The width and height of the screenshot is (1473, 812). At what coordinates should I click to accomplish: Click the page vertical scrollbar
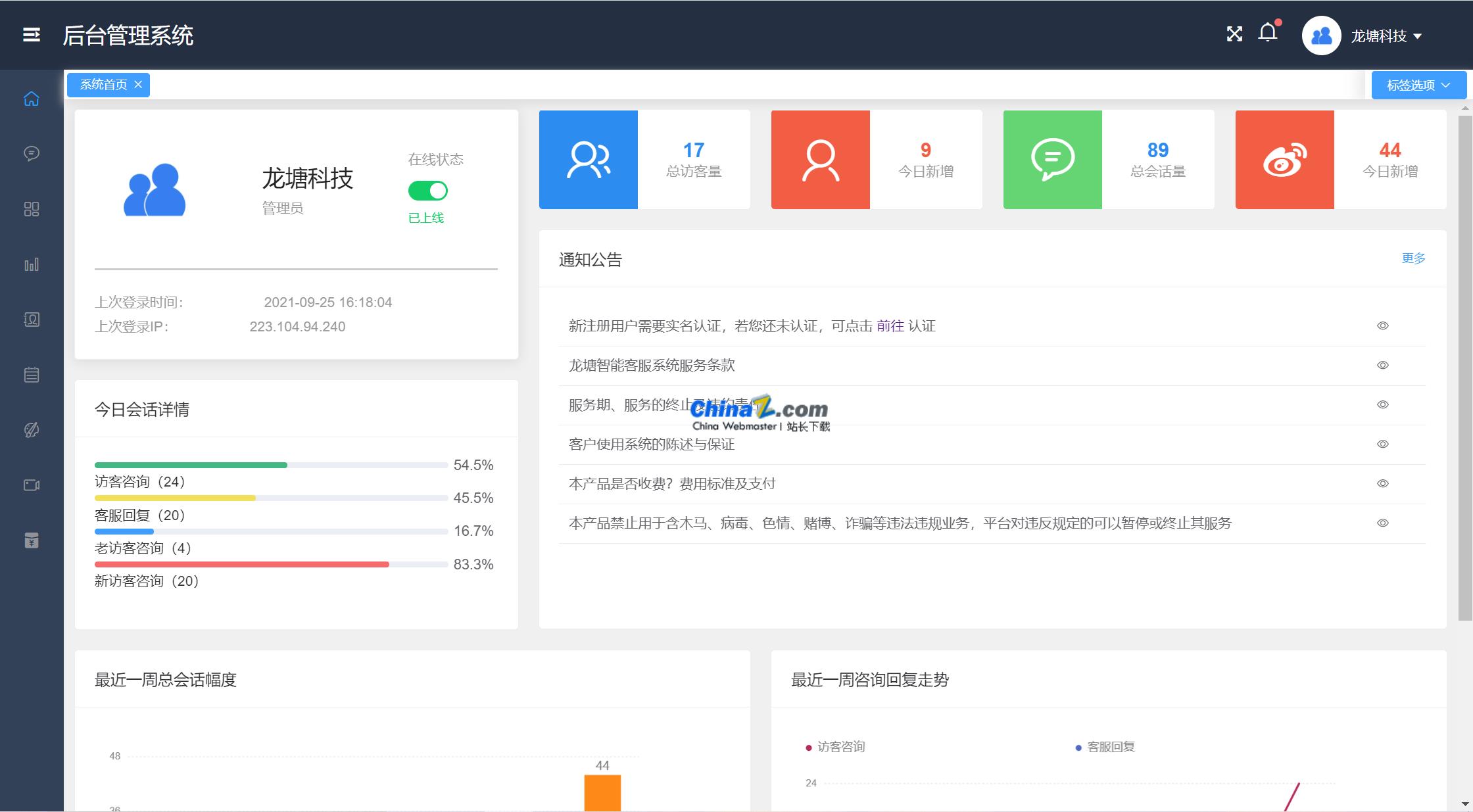pos(1464,368)
